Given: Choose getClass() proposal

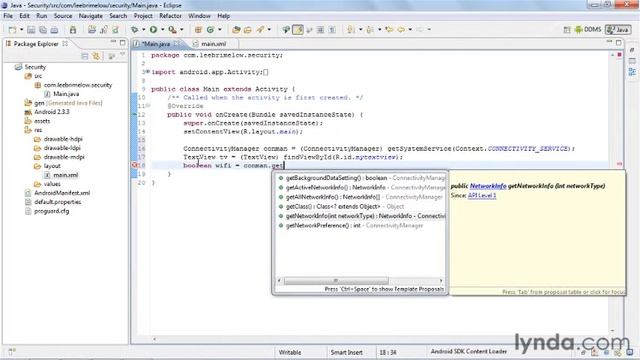Looking at the screenshot, I should tap(361, 207).
